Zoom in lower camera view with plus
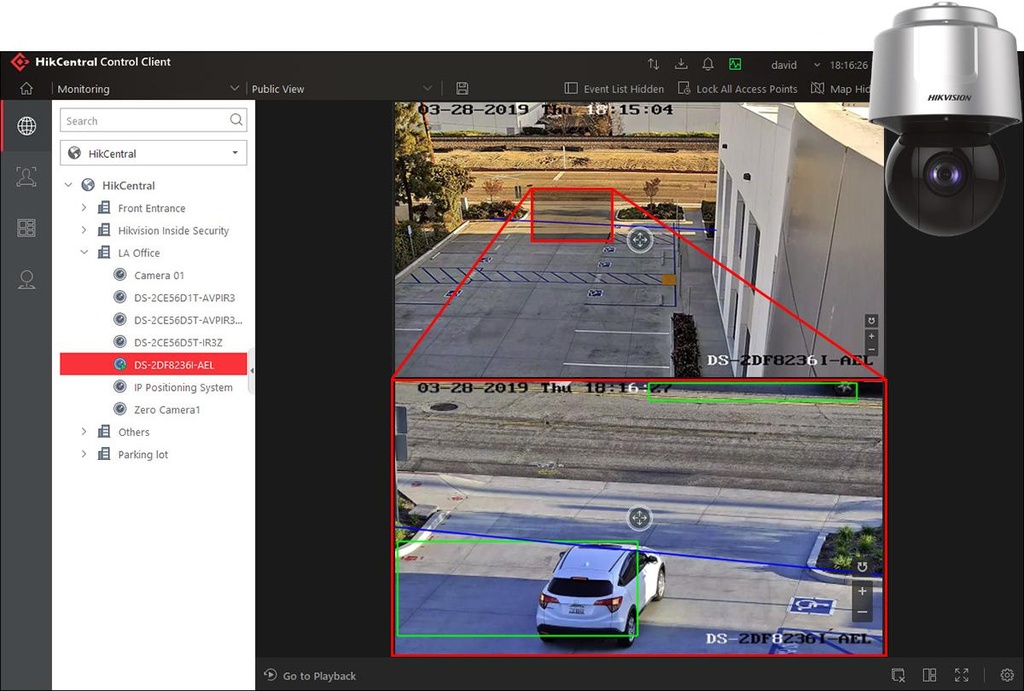The image size is (1024, 691). coord(862,591)
